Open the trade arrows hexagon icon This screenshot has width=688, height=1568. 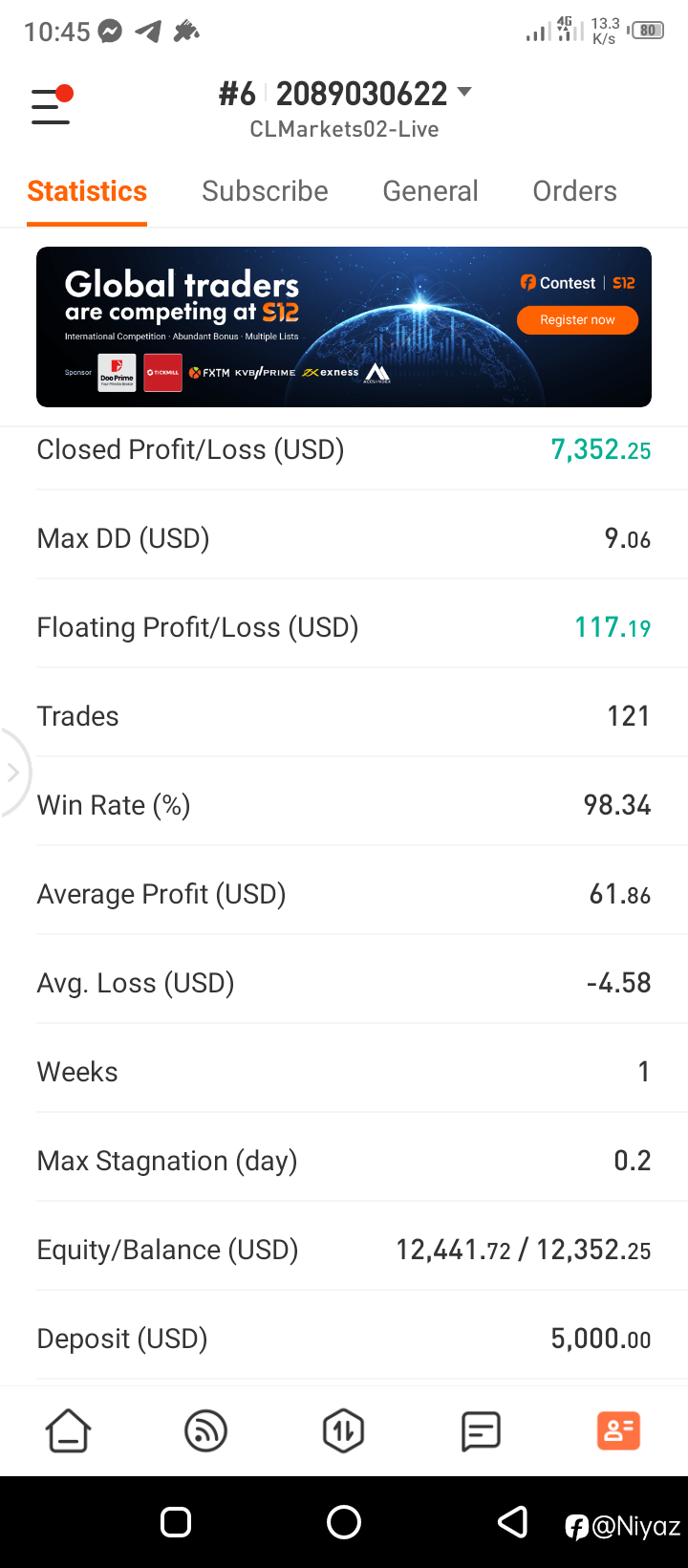[343, 1431]
